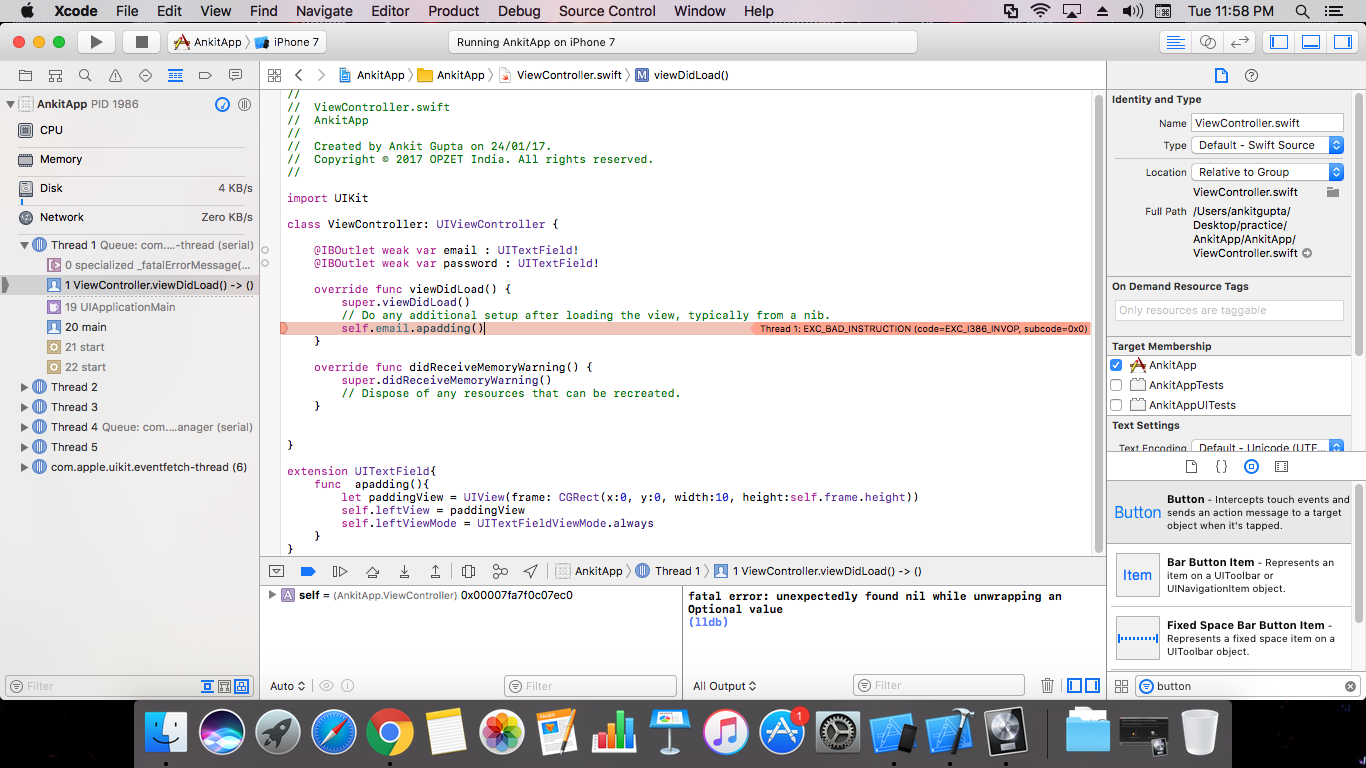This screenshot has width=1366, height=768.
Task: Show the Standard editor
Action: 1176,42
